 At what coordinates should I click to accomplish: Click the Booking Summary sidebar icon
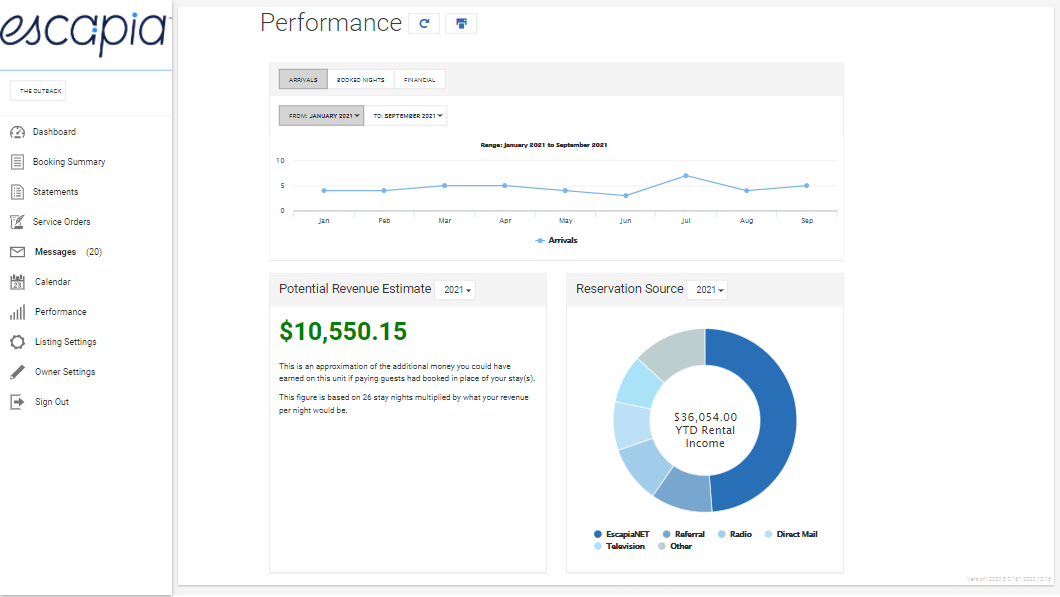pyautogui.click(x=17, y=162)
